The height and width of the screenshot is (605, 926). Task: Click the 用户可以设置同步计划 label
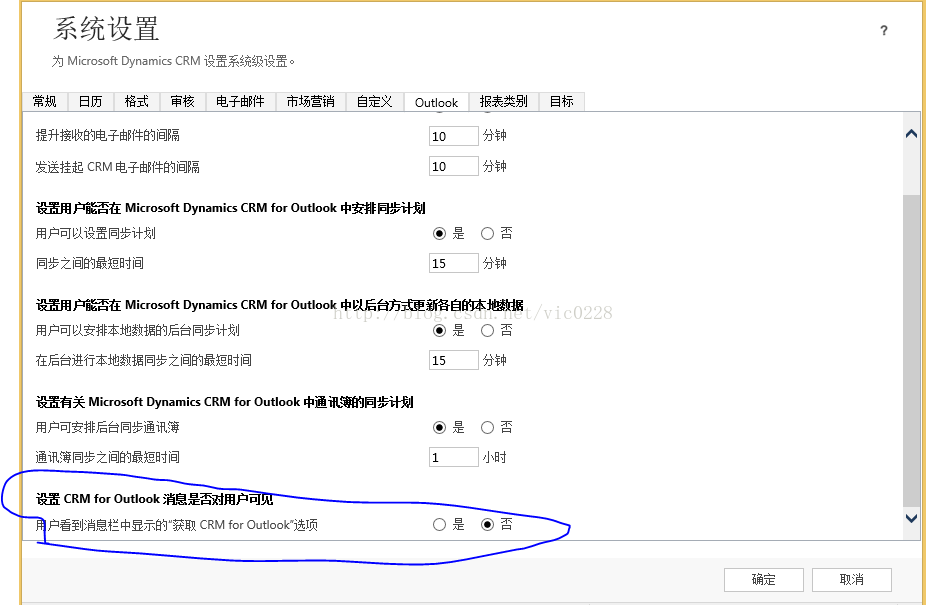96,233
